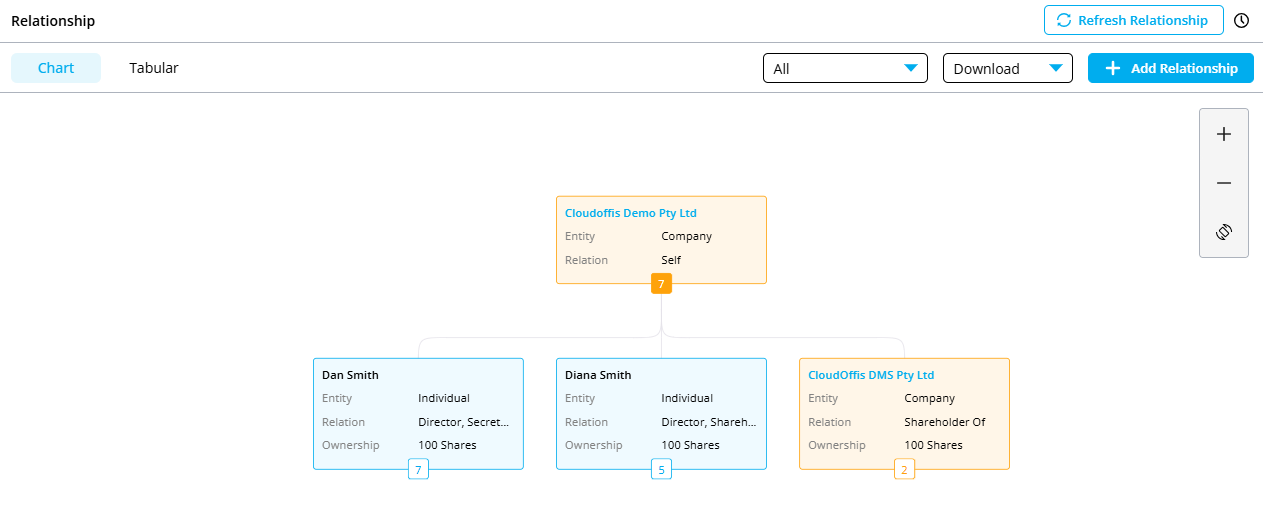Viewport: 1263px width, 511px height.
Task: Select the Dan Smith card
Action: pos(351,375)
